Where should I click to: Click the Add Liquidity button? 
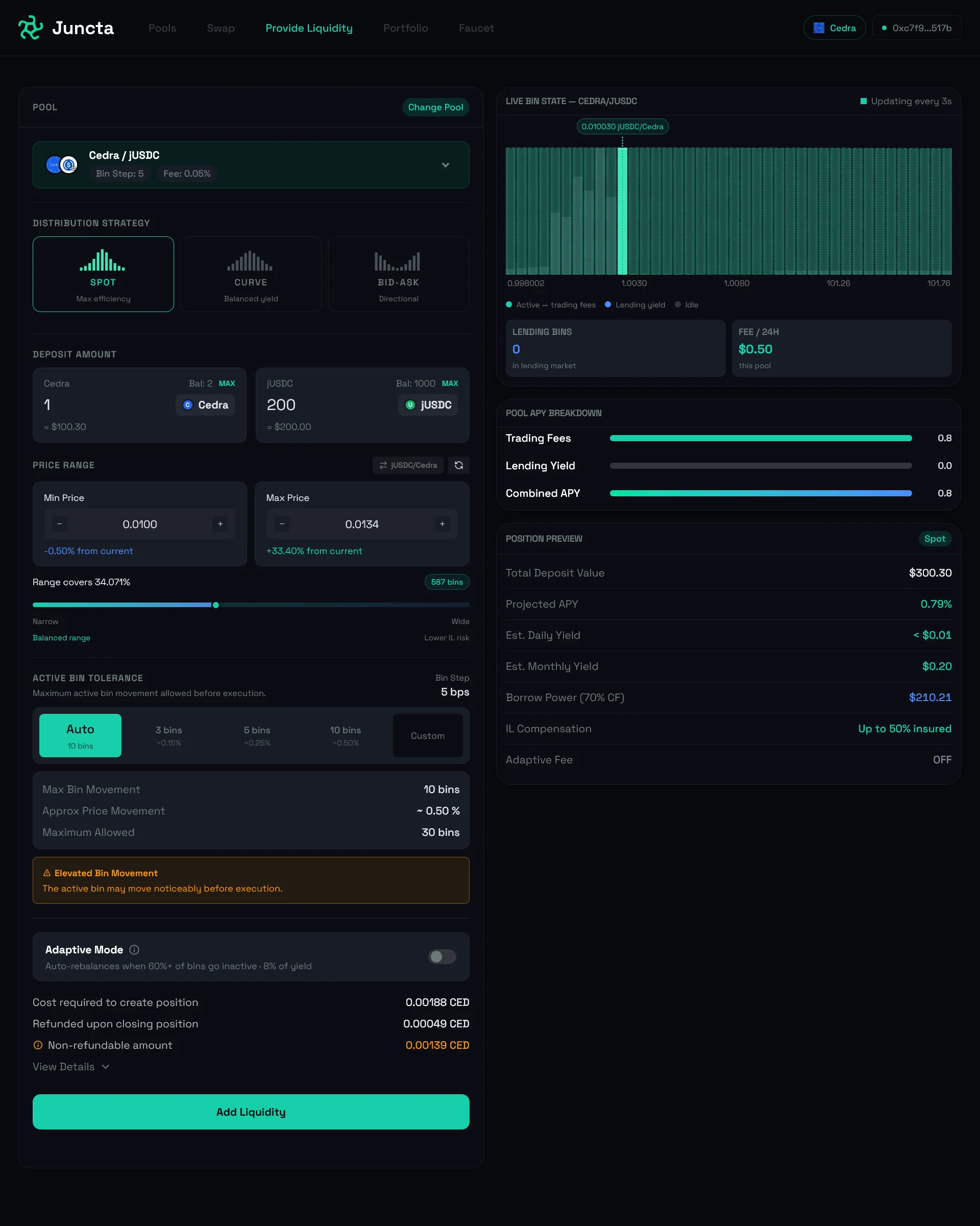click(251, 1112)
